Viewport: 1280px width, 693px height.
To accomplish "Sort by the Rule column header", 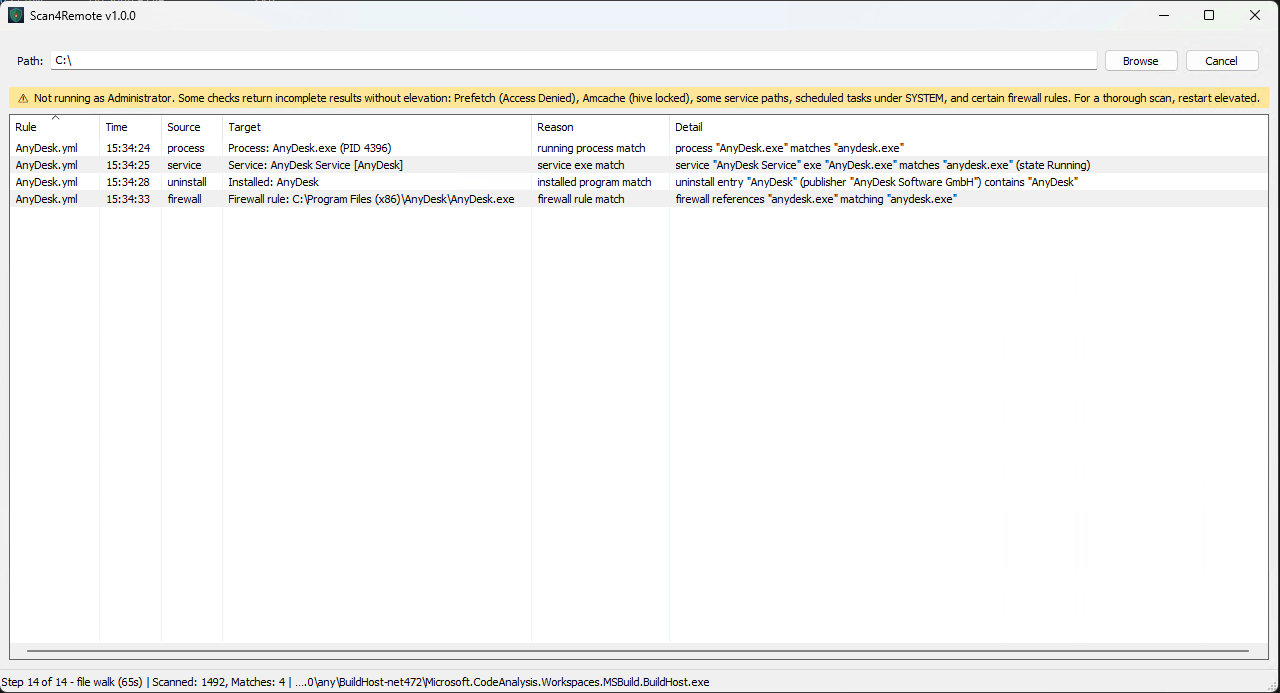I will (55, 127).
